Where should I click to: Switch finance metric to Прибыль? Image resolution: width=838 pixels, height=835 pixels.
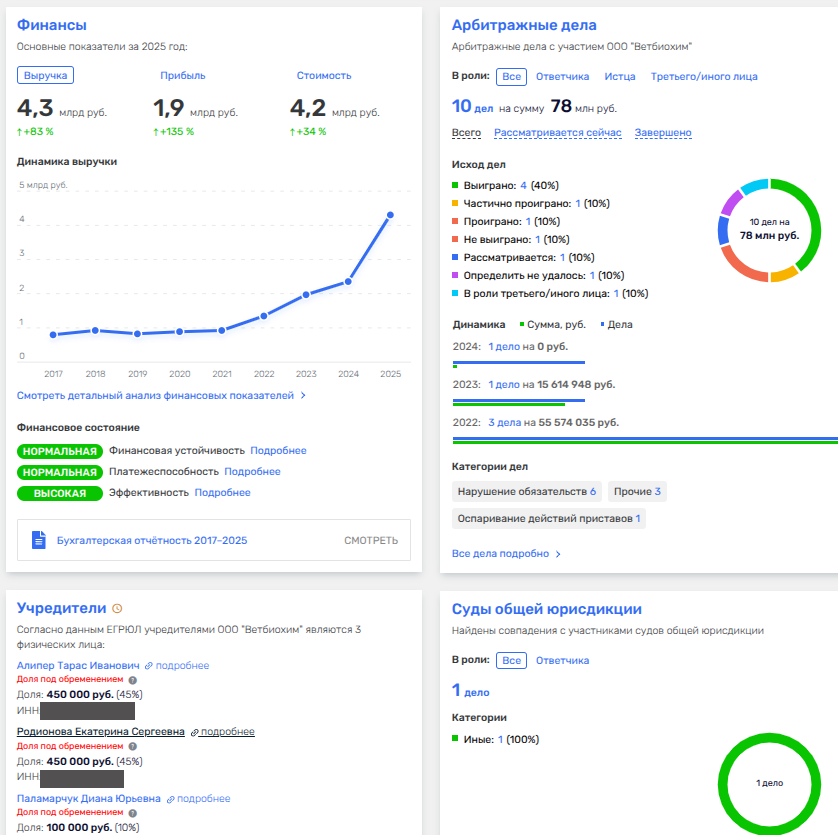(x=183, y=75)
